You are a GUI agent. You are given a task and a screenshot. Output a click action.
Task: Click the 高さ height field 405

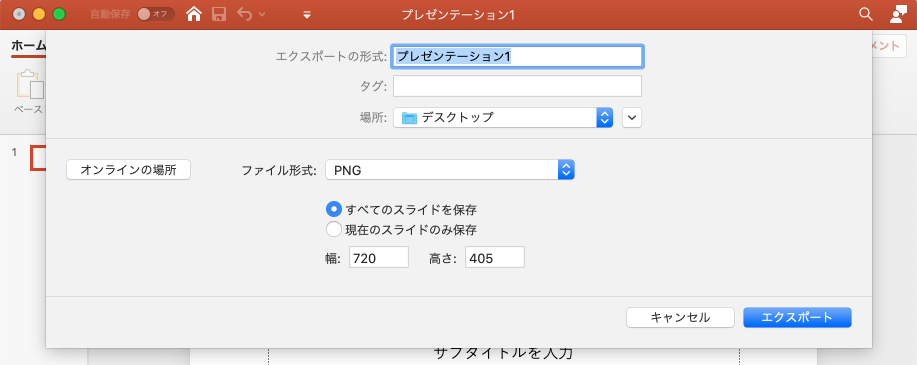[x=495, y=257]
